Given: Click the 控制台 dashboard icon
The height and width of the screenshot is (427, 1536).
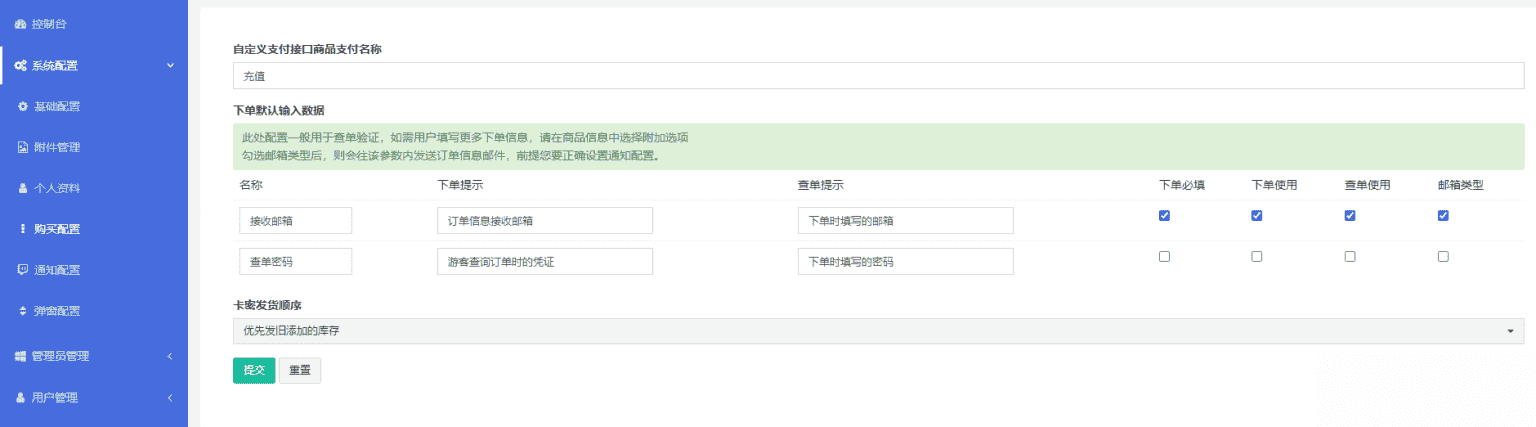Looking at the screenshot, I should tap(20, 24).
